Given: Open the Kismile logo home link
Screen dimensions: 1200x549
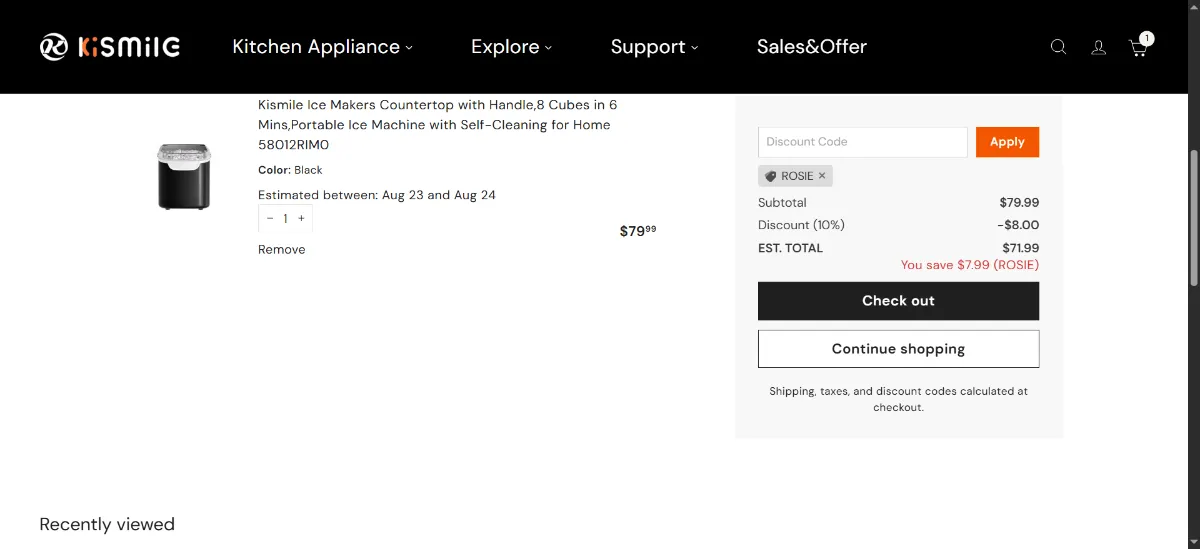Looking at the screenshot, I should coord(110,47).
